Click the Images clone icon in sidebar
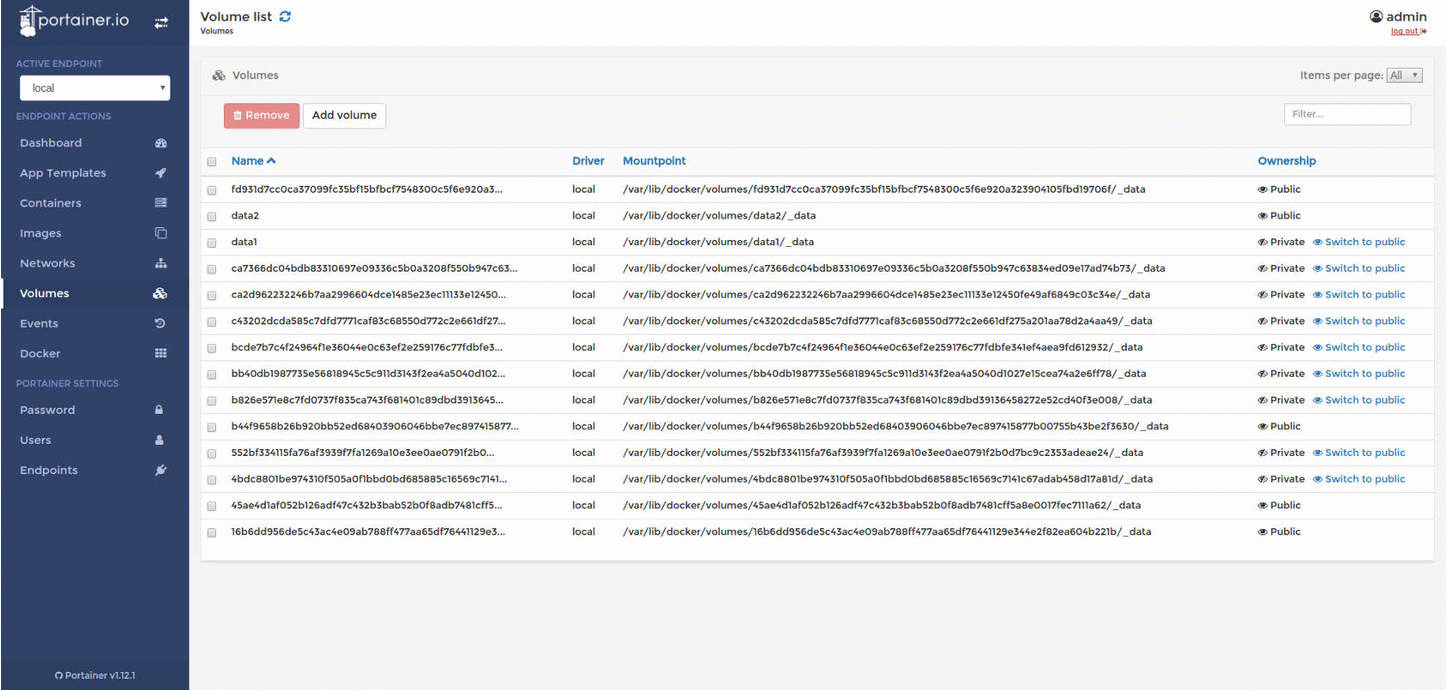 (x=160, y=233)
